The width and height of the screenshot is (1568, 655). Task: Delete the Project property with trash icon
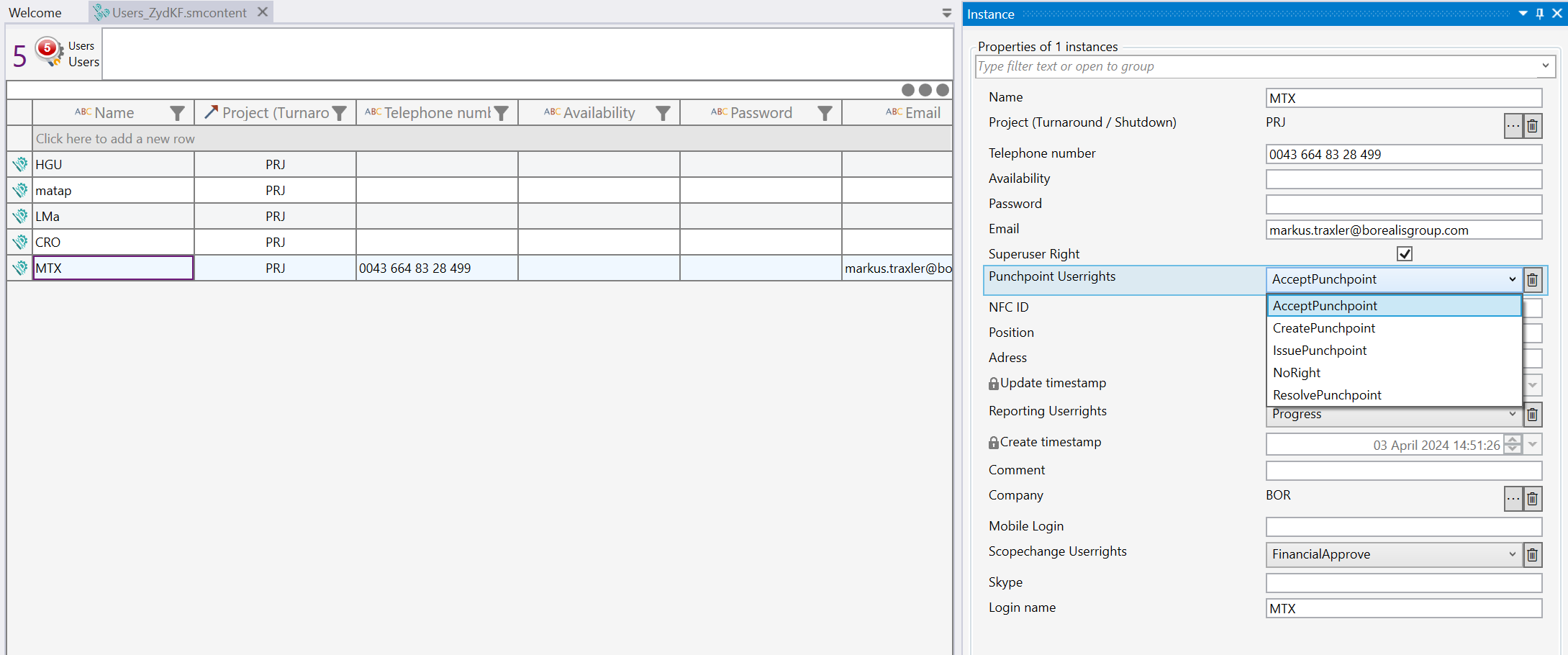[1533, 126]
